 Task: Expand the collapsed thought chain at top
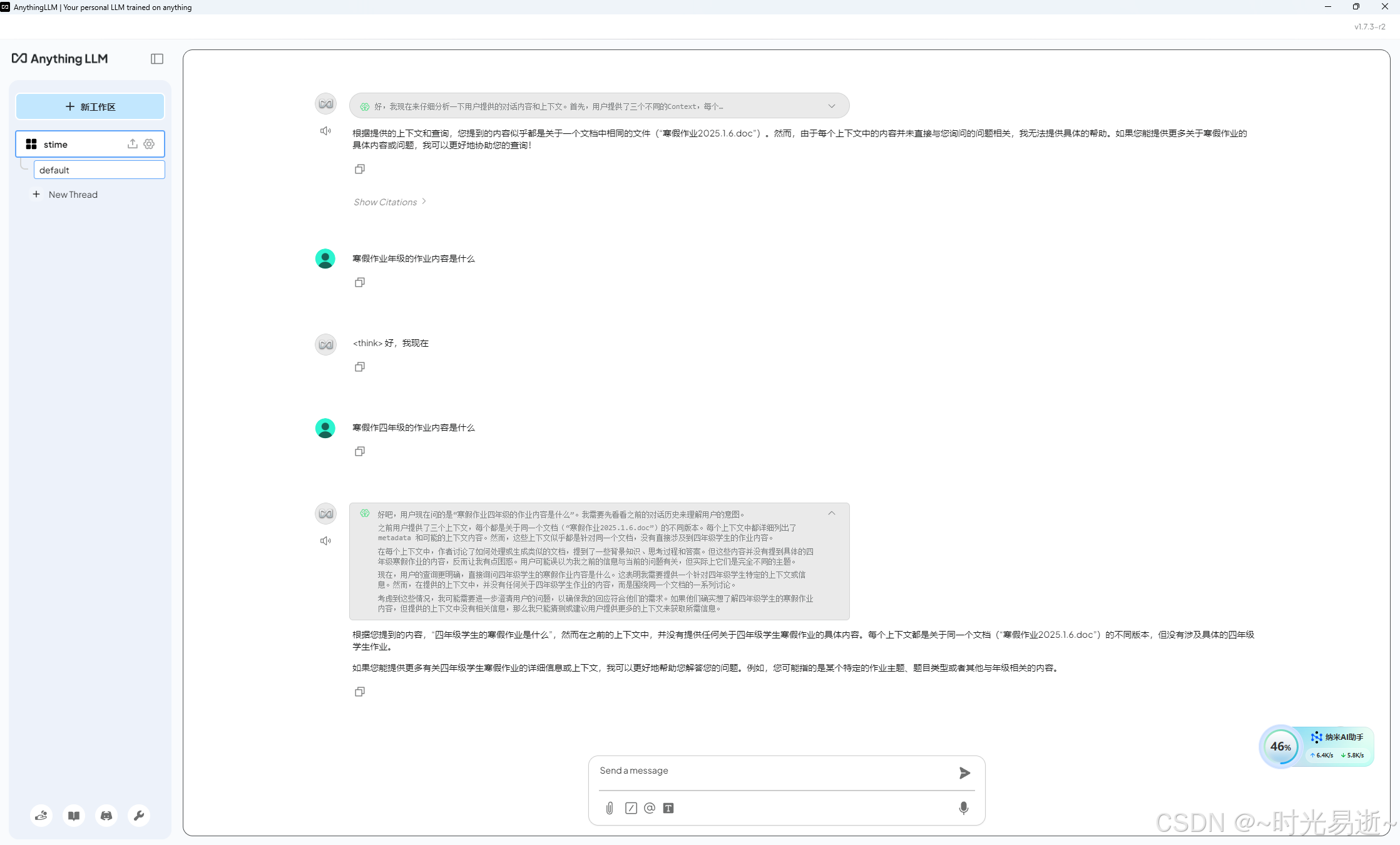(x=831, y=106)
